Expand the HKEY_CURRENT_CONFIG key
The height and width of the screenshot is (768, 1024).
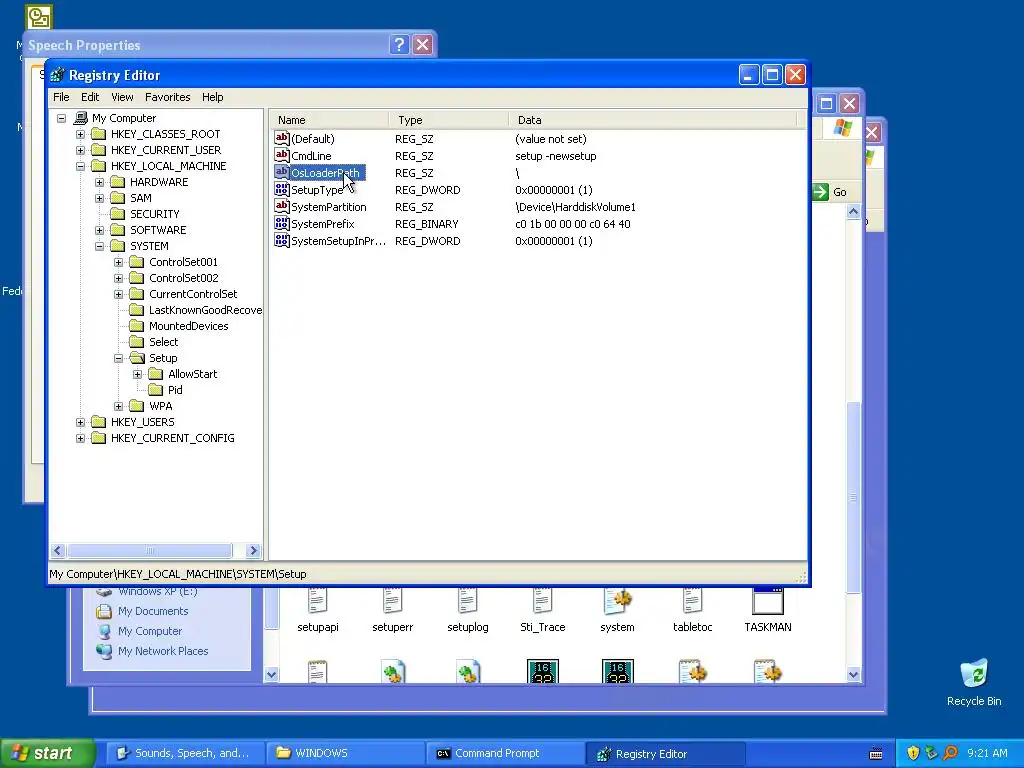(80, 438)
